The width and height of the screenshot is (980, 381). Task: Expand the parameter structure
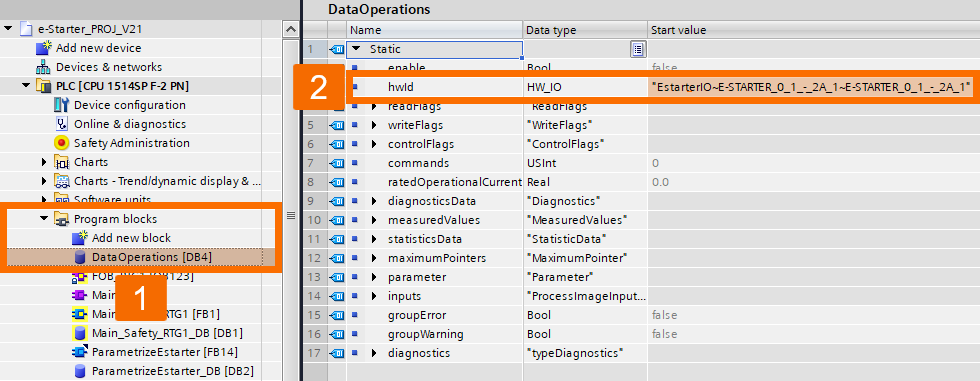[x=374, y=277]
